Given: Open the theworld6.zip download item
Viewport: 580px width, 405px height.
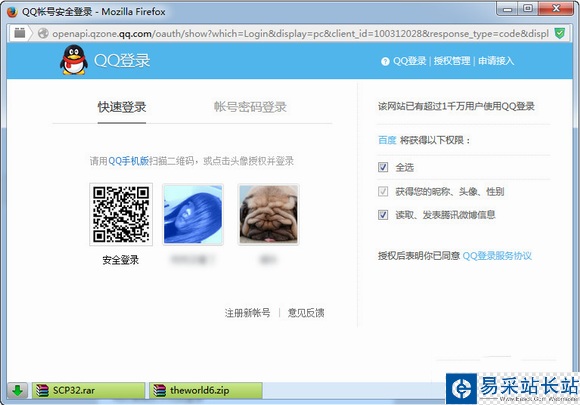Looking at the screenshot, I should (206, 390).
